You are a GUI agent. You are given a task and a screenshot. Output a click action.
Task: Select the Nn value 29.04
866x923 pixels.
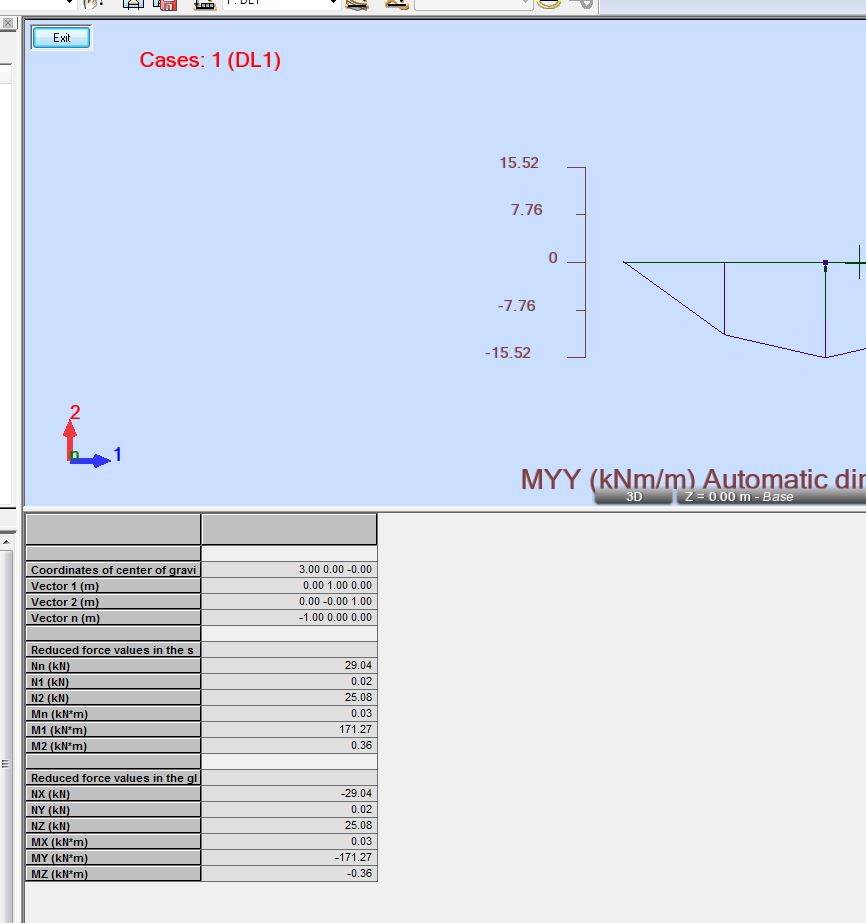289,665
